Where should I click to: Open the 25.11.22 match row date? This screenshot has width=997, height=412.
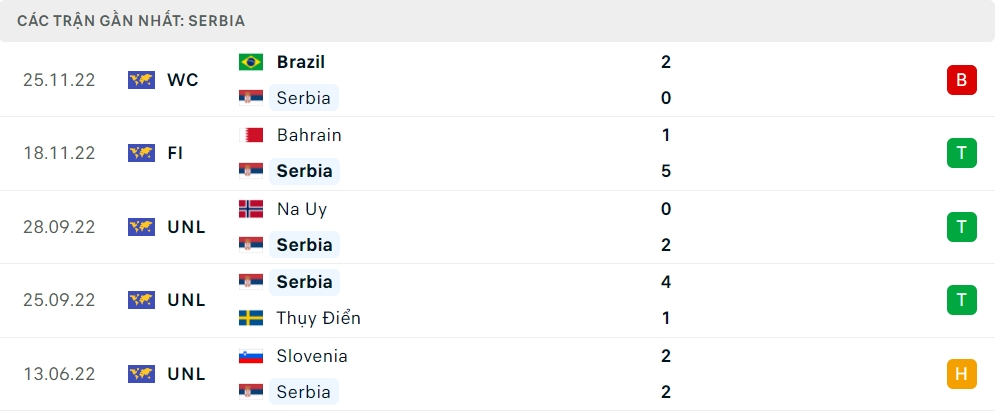59,80
